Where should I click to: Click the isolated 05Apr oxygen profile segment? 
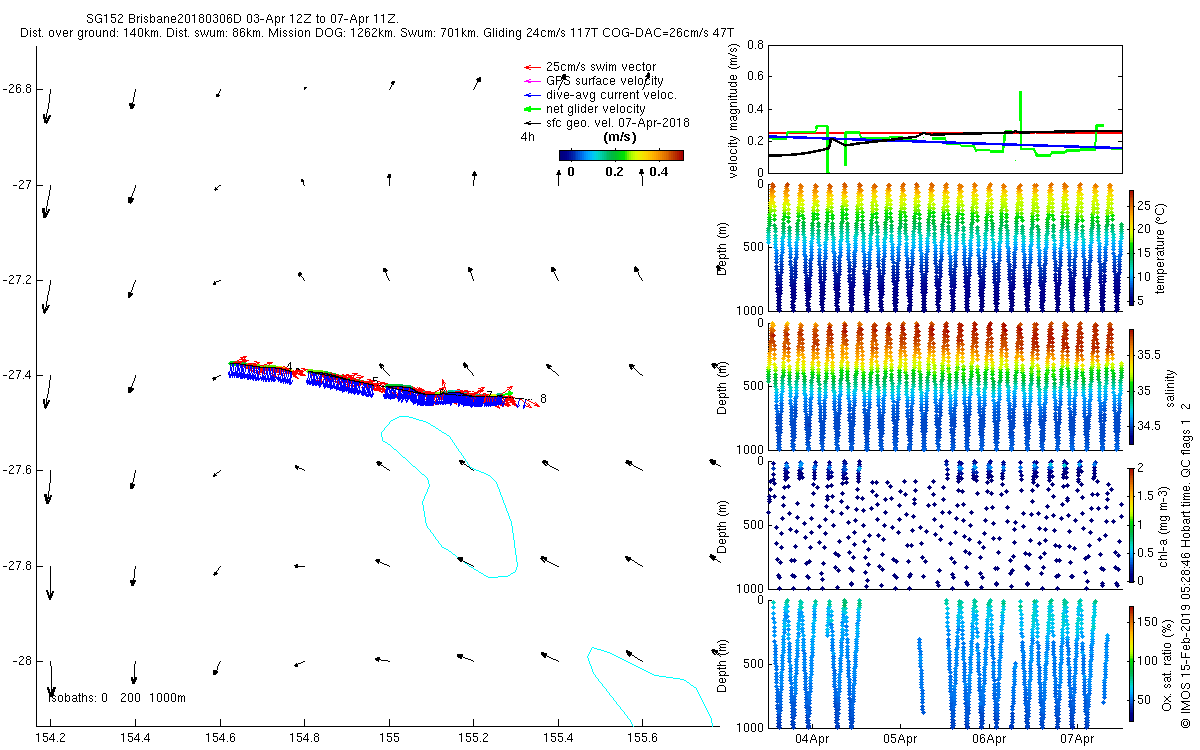click(921, 675)
